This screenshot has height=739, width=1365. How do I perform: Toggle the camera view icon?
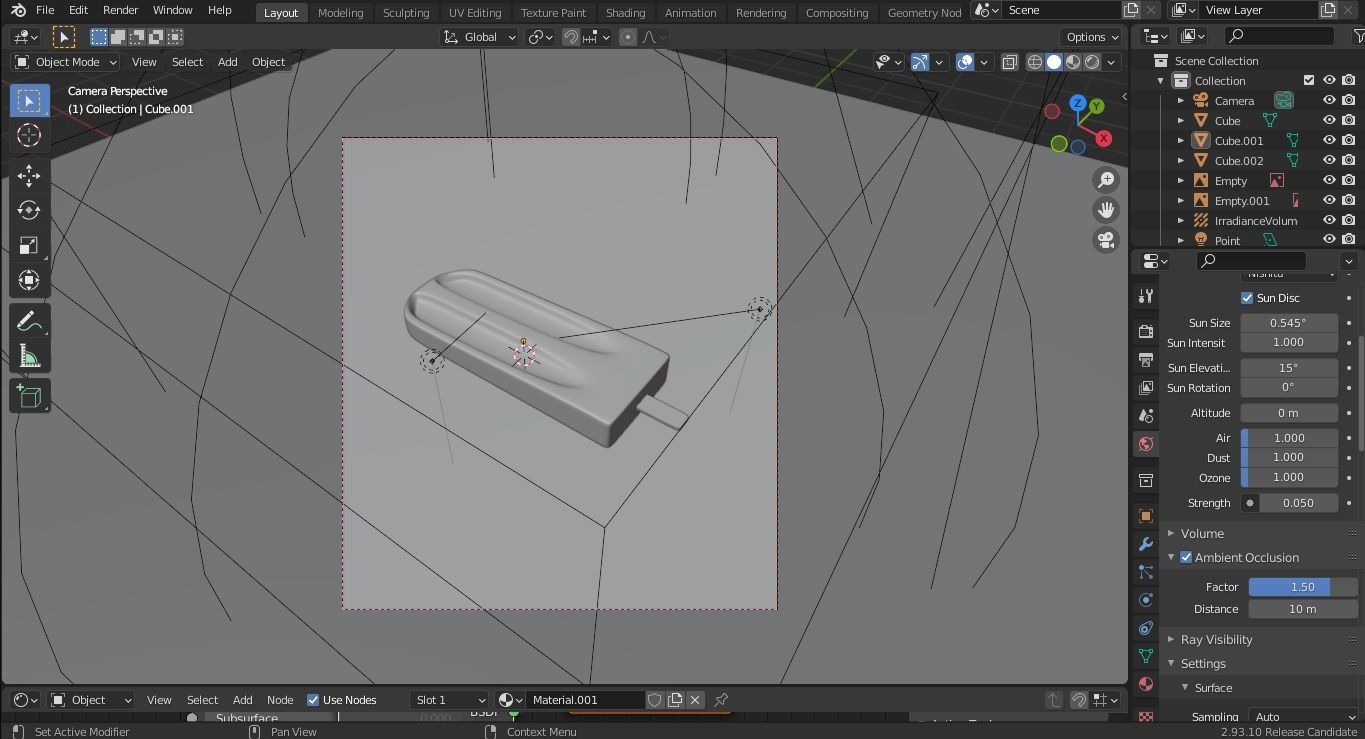[1106, 240]
